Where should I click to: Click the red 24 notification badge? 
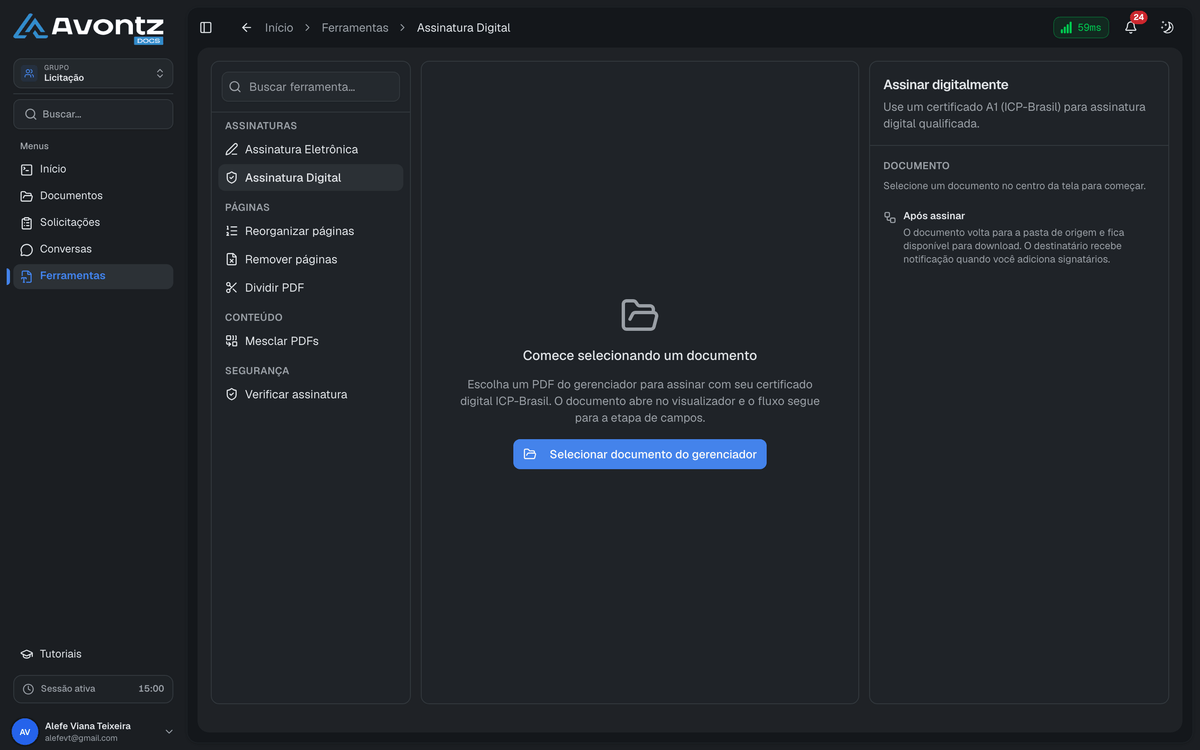[x=1138, y=17]
